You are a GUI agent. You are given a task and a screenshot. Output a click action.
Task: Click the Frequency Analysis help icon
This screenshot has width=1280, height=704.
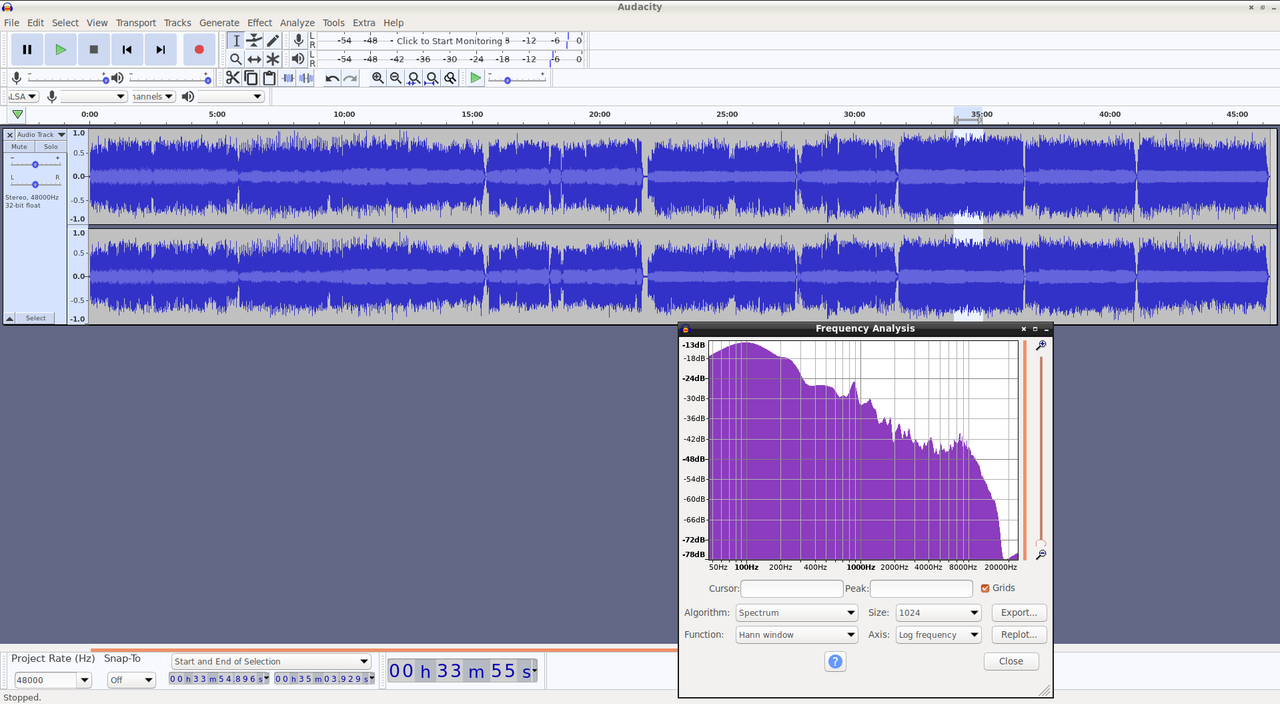[x=836, y=661]
